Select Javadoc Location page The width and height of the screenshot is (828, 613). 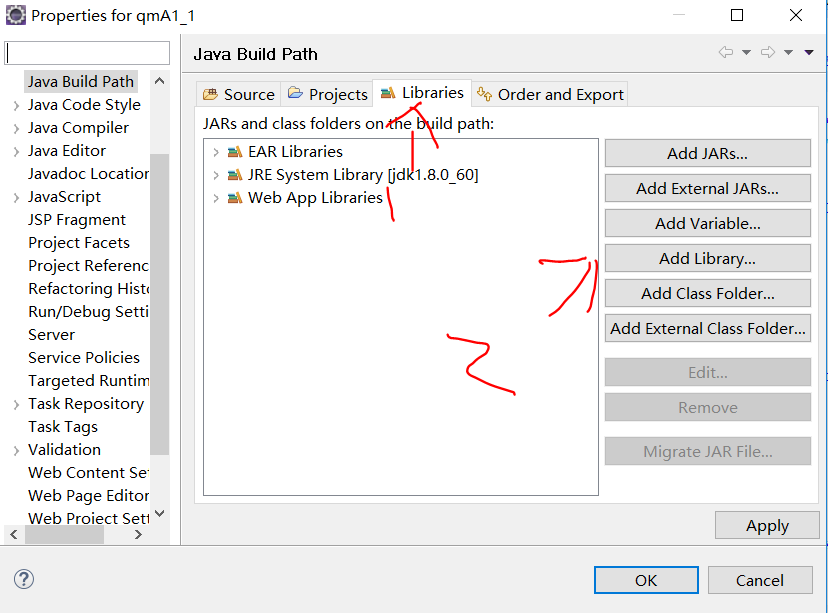click(x=88, y=174)
